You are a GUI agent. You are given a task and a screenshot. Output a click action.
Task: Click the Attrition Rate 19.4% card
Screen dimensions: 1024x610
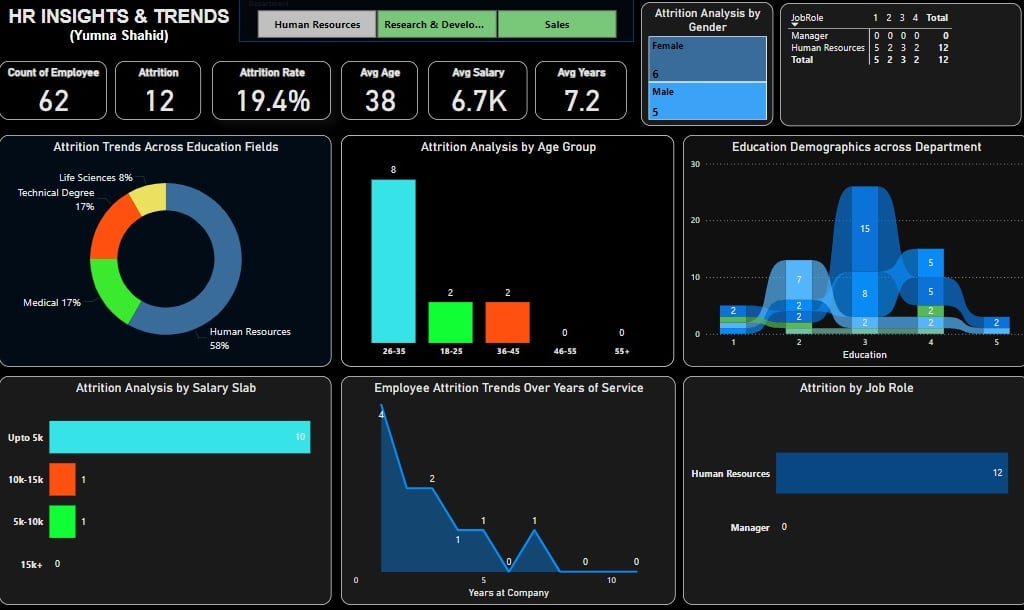(272, 91)
